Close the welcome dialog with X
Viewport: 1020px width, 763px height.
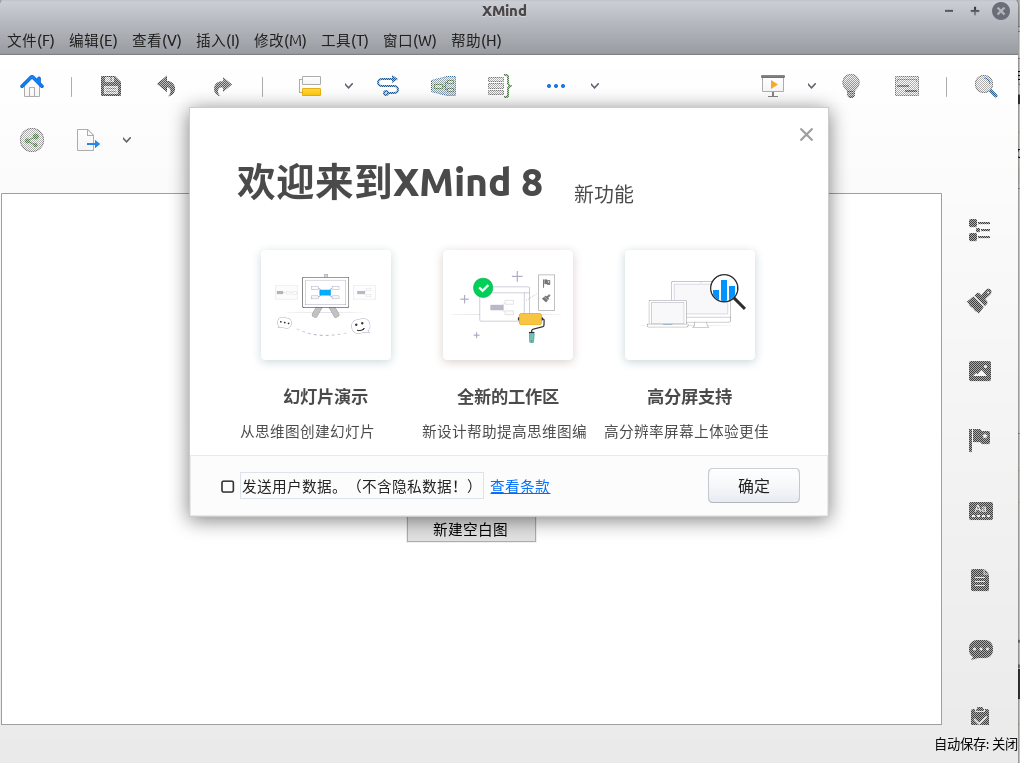[806, 135]
